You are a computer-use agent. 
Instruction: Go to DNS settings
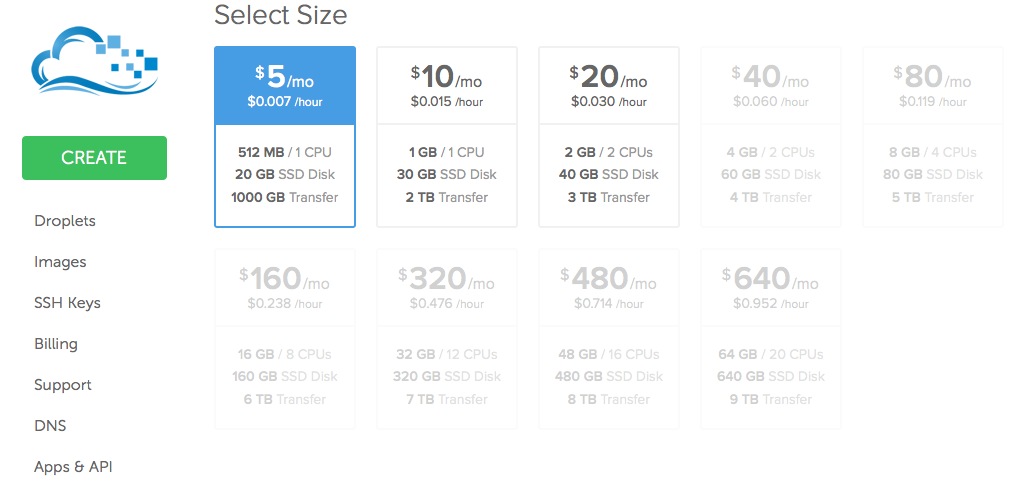click(x=50, y=426)
